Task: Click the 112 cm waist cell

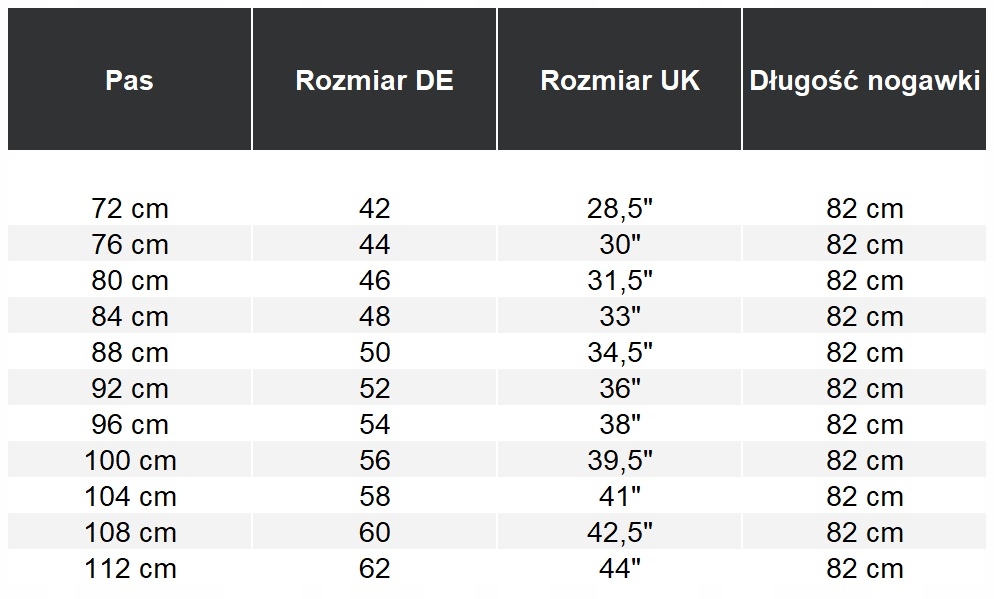Action: pyautogui.click(x=130, y=569)
